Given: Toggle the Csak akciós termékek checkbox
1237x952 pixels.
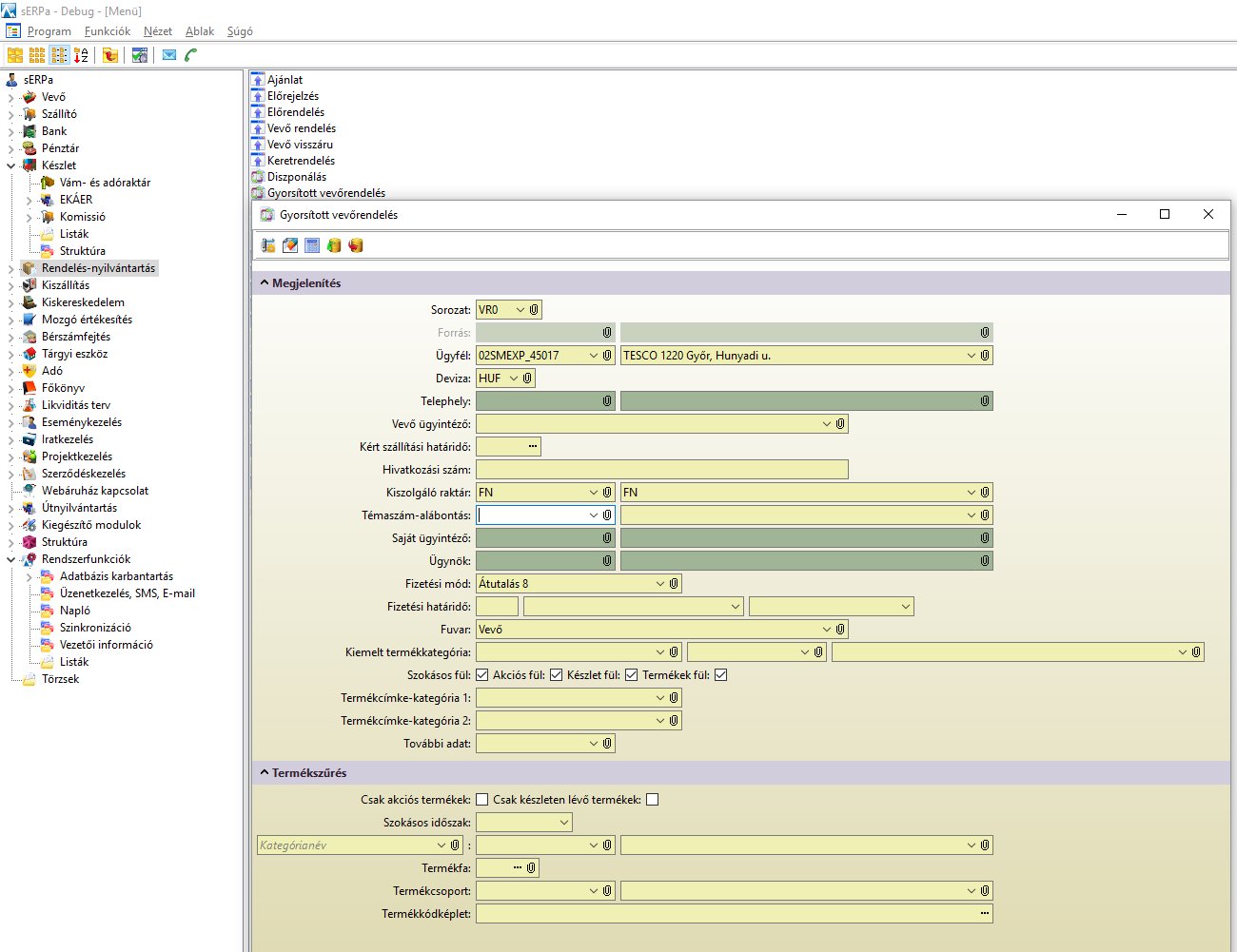Looking at the screenshot, I should coord(482,800).
